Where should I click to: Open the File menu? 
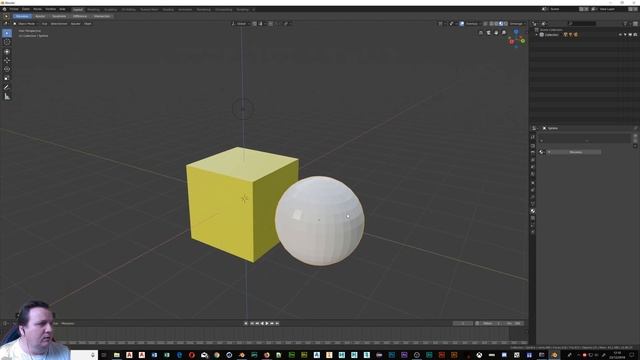[x=14, y=9]
